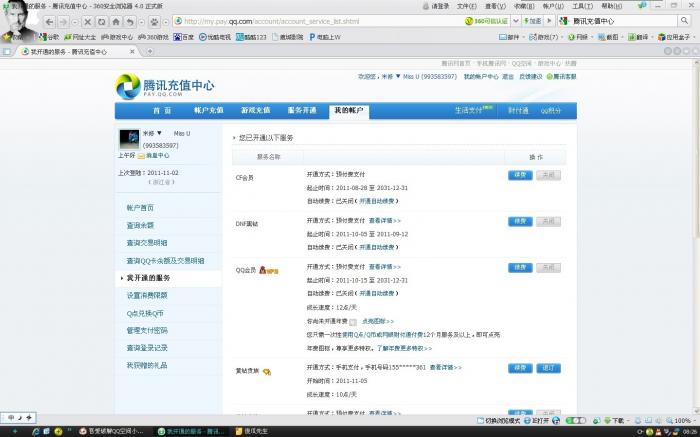Image resolution: width=700 pixels, height=437 pixels.
Task: Open the 文件(F) menu
Action: click(467, 6)
